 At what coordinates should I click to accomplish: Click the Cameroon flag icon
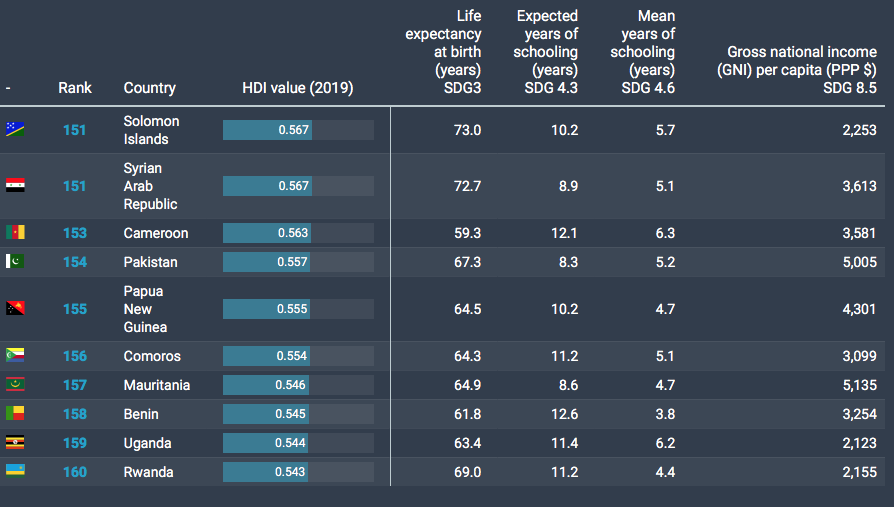(15, 233)
